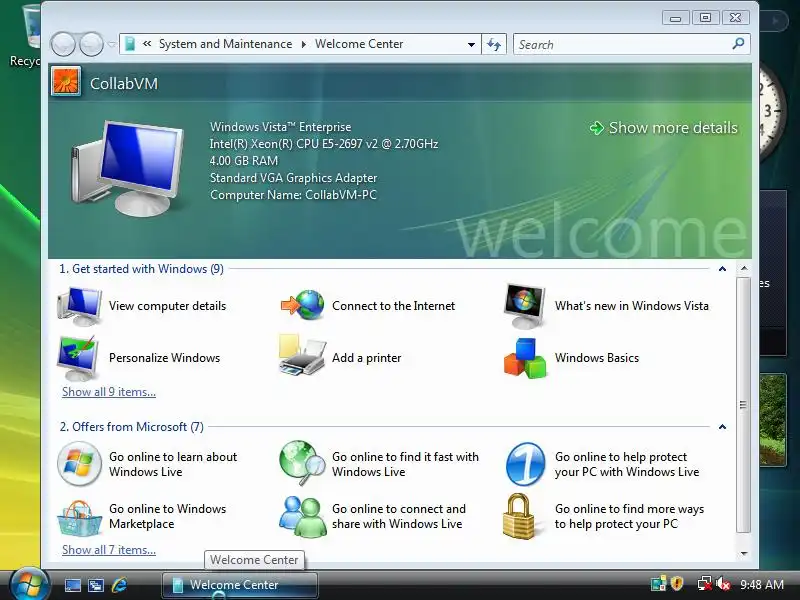Viewport: 800px width, 600px height.
Task: Click Show more details link
Action: click(664, 128)
